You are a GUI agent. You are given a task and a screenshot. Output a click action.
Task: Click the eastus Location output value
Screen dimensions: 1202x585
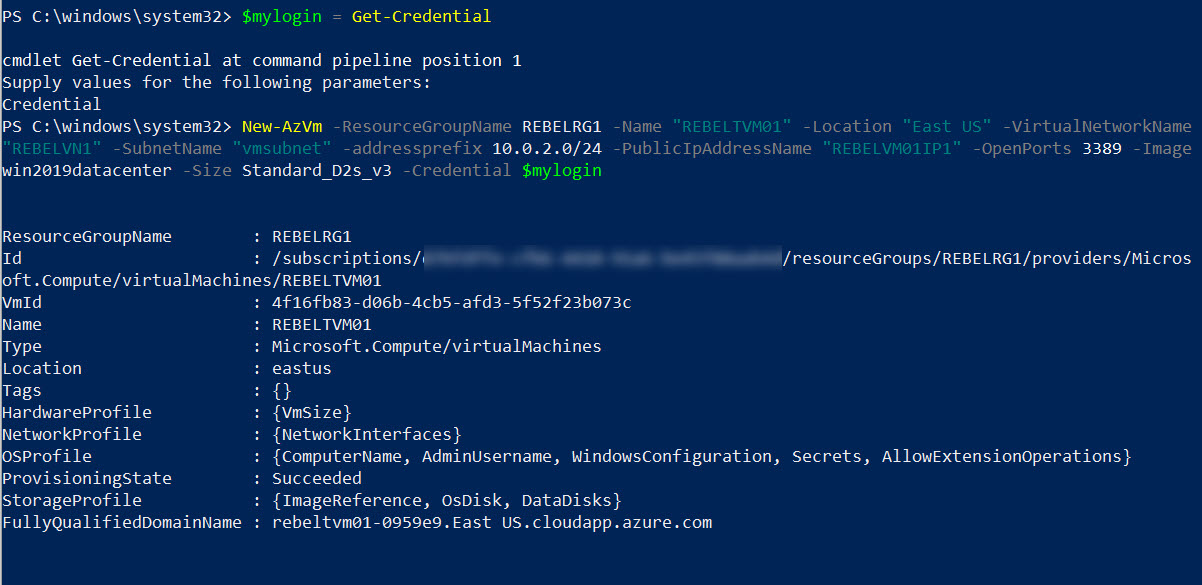pos(301,368)
